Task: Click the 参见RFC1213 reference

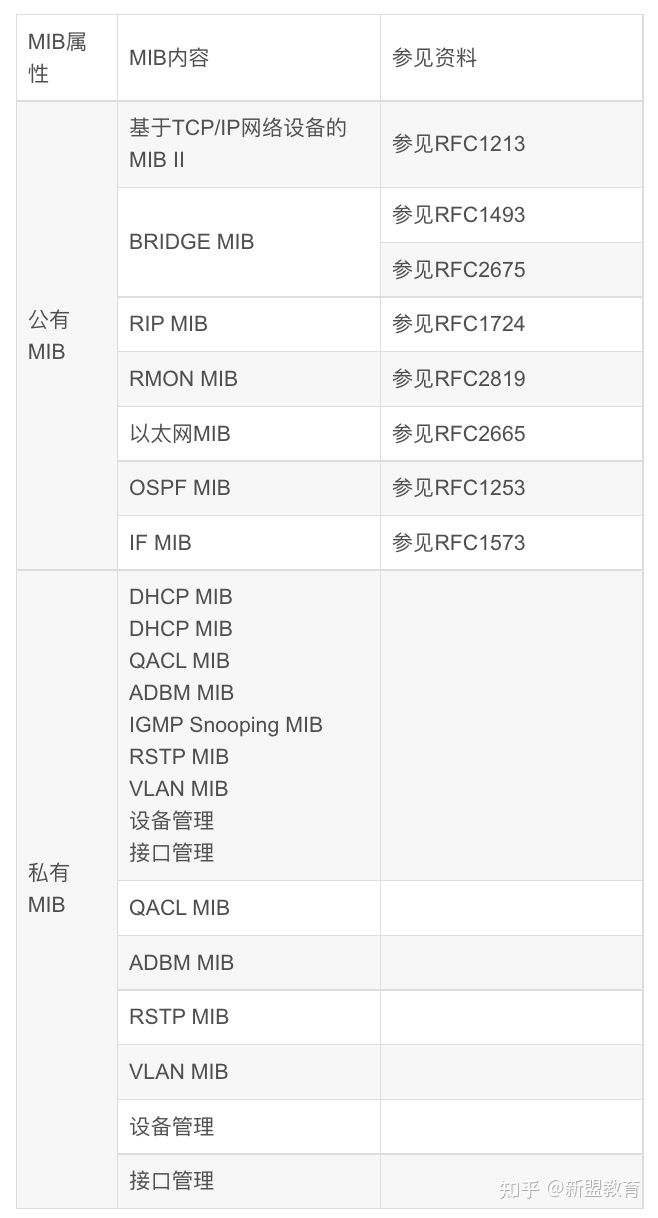Action: pyautogui.click(x=458, y=144)
